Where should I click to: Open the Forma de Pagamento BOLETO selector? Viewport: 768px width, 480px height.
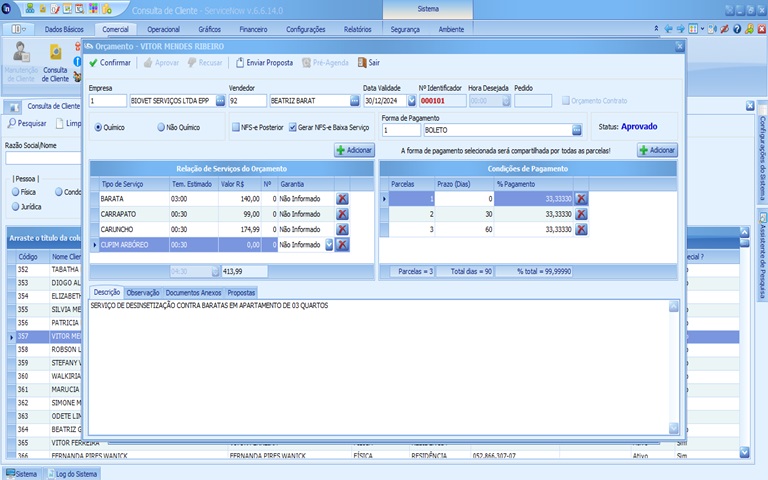577,130
